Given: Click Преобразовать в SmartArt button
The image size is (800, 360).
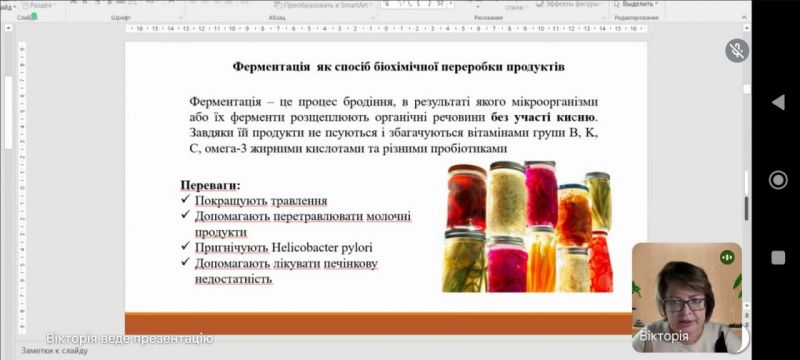Looking at the screenshot, I should coord(322,5).
